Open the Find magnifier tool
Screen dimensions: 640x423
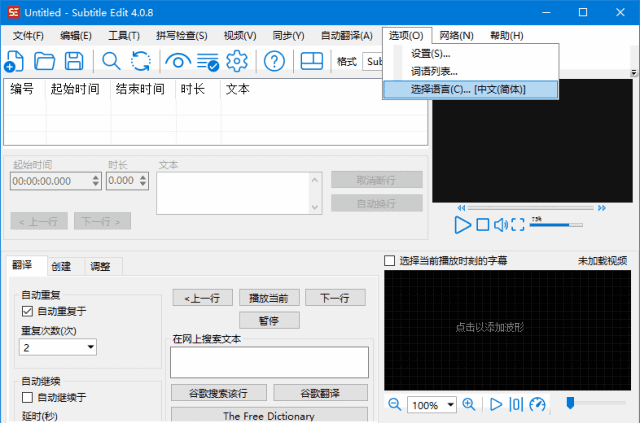111,61
